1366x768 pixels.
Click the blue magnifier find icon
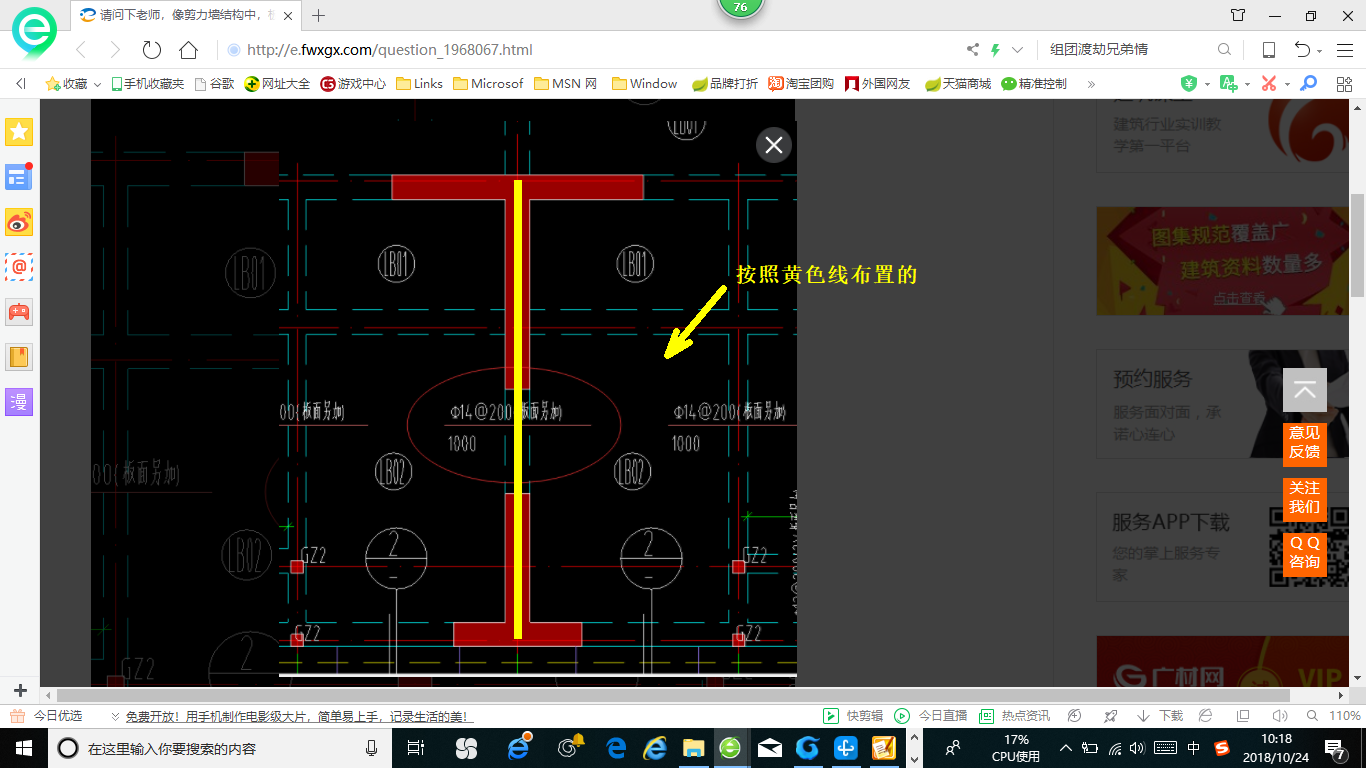[1308, 84]
